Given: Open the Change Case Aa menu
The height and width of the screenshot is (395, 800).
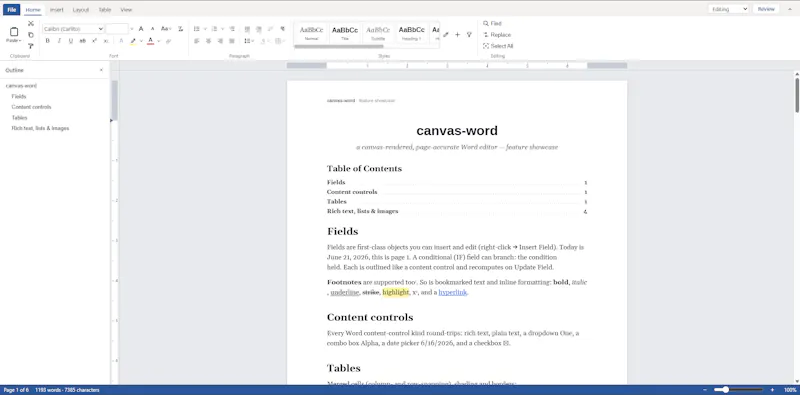Looking at the screenshot, I should 166,29.
